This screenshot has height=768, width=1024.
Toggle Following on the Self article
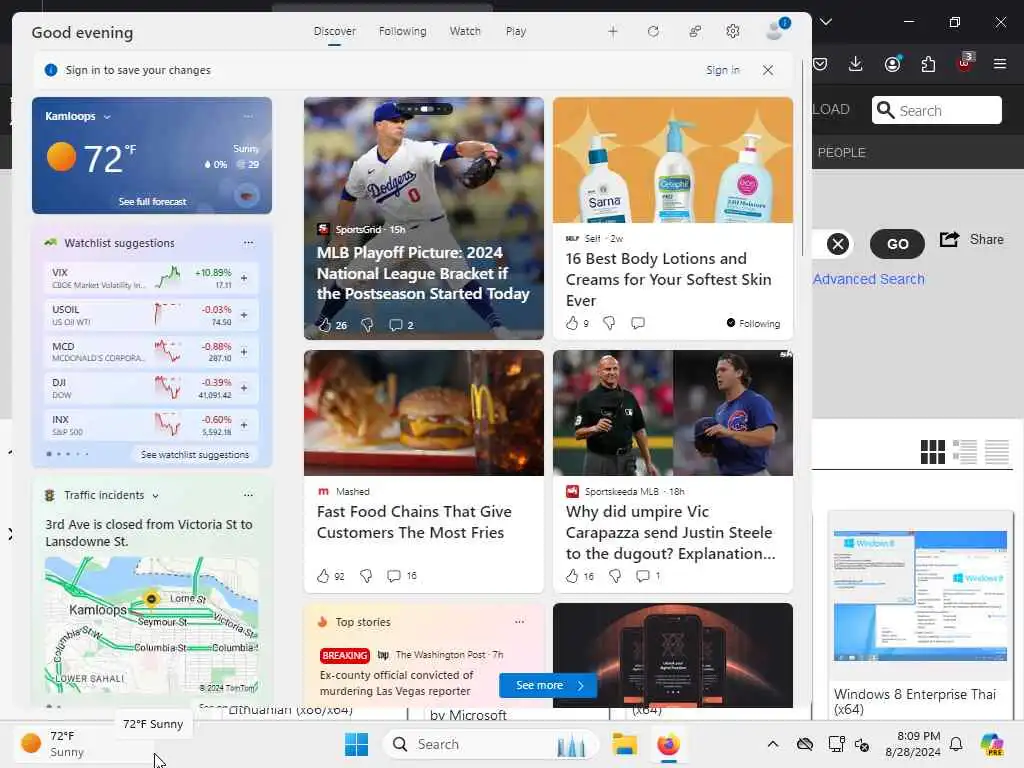753,323
